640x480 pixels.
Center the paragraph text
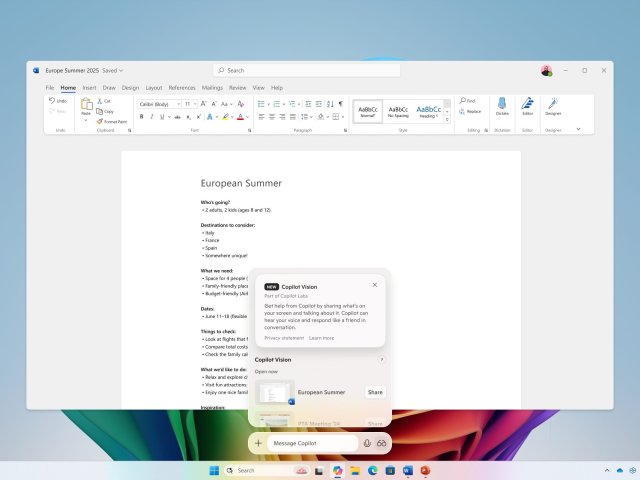[272, 117]
